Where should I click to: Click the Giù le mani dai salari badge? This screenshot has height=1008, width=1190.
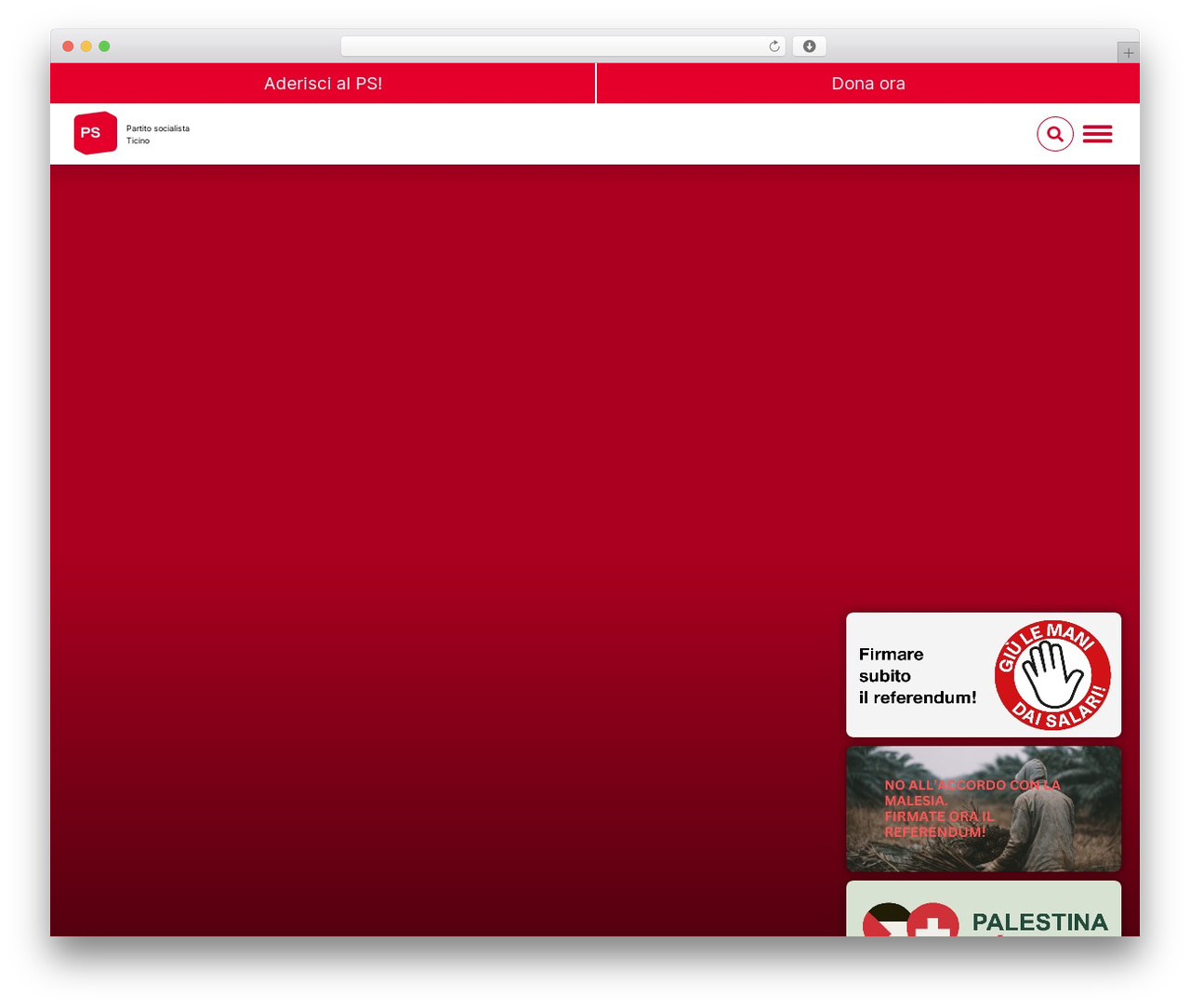[x=1052, y=675]
